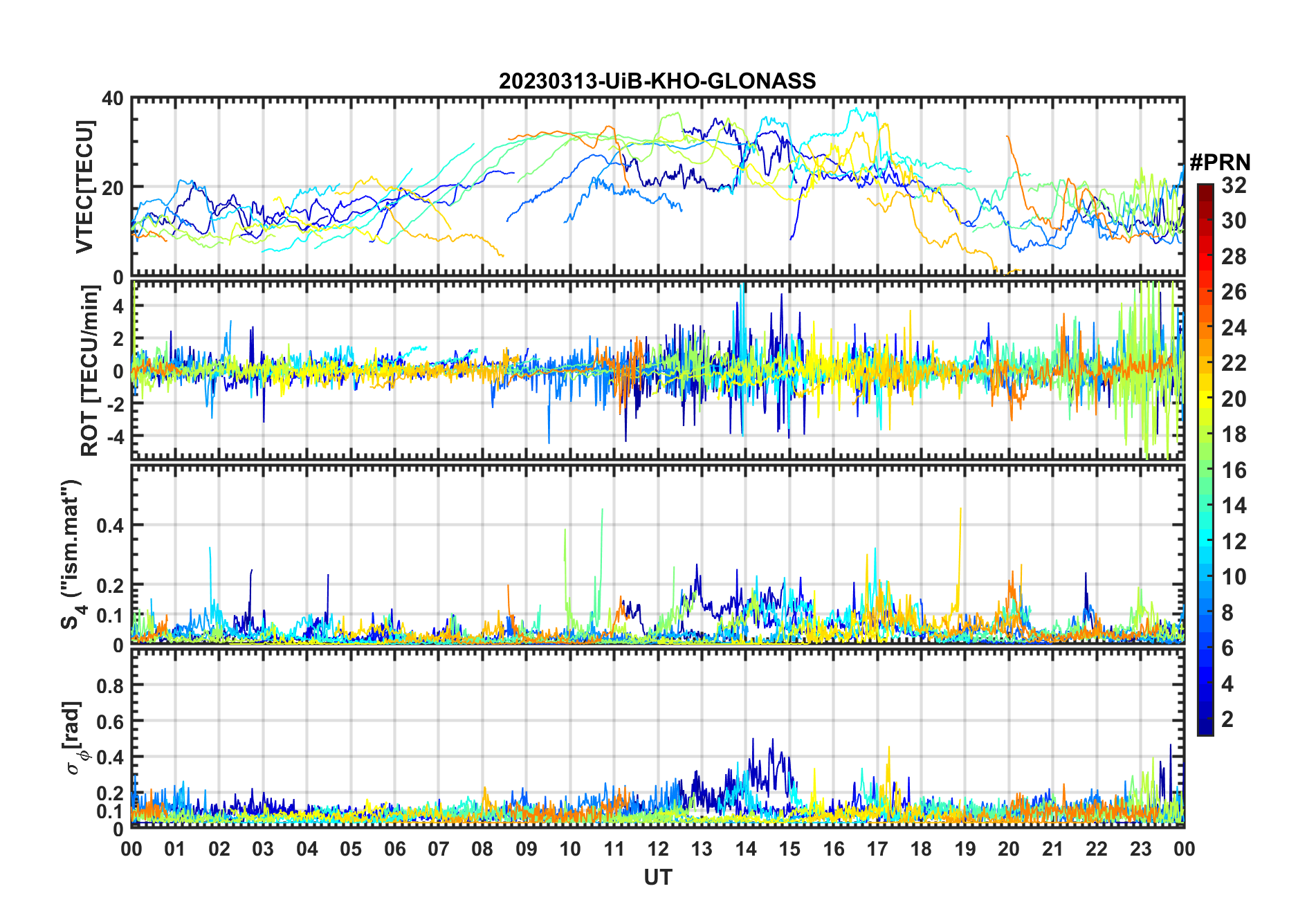
Task: Select the UT axis hour label 08
Action: tap(482, 849)
